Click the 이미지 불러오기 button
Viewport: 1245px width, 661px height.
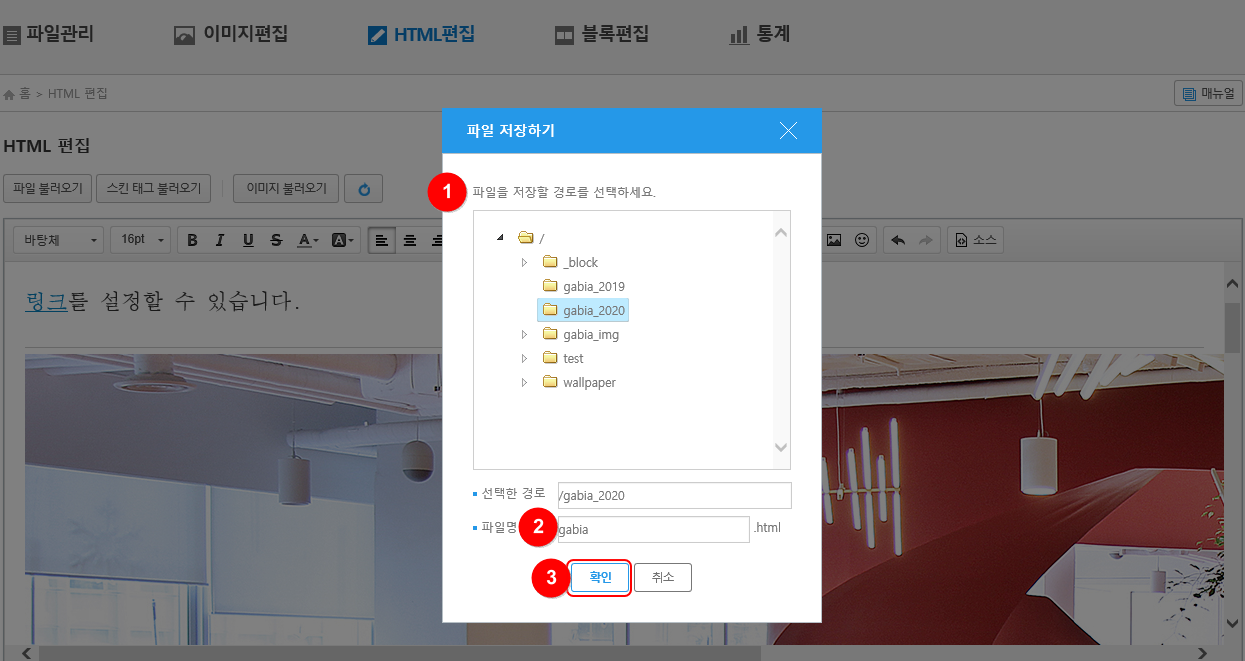[x=286, y=188]
